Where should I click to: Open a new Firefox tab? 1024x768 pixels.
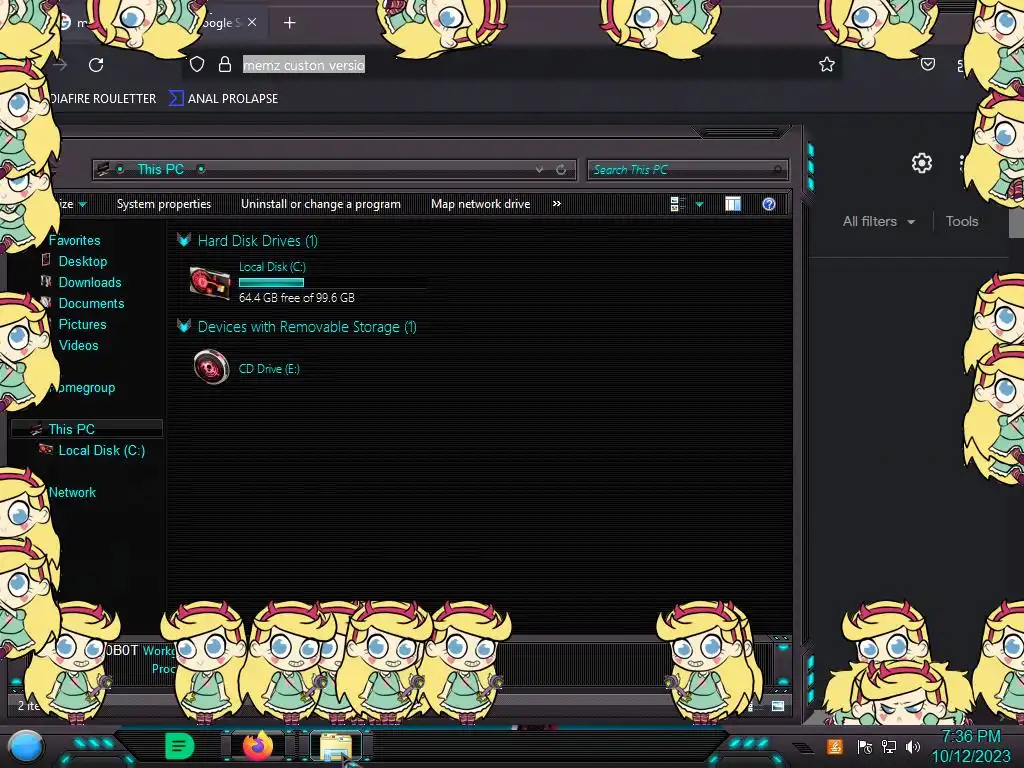tap(289, 23)
